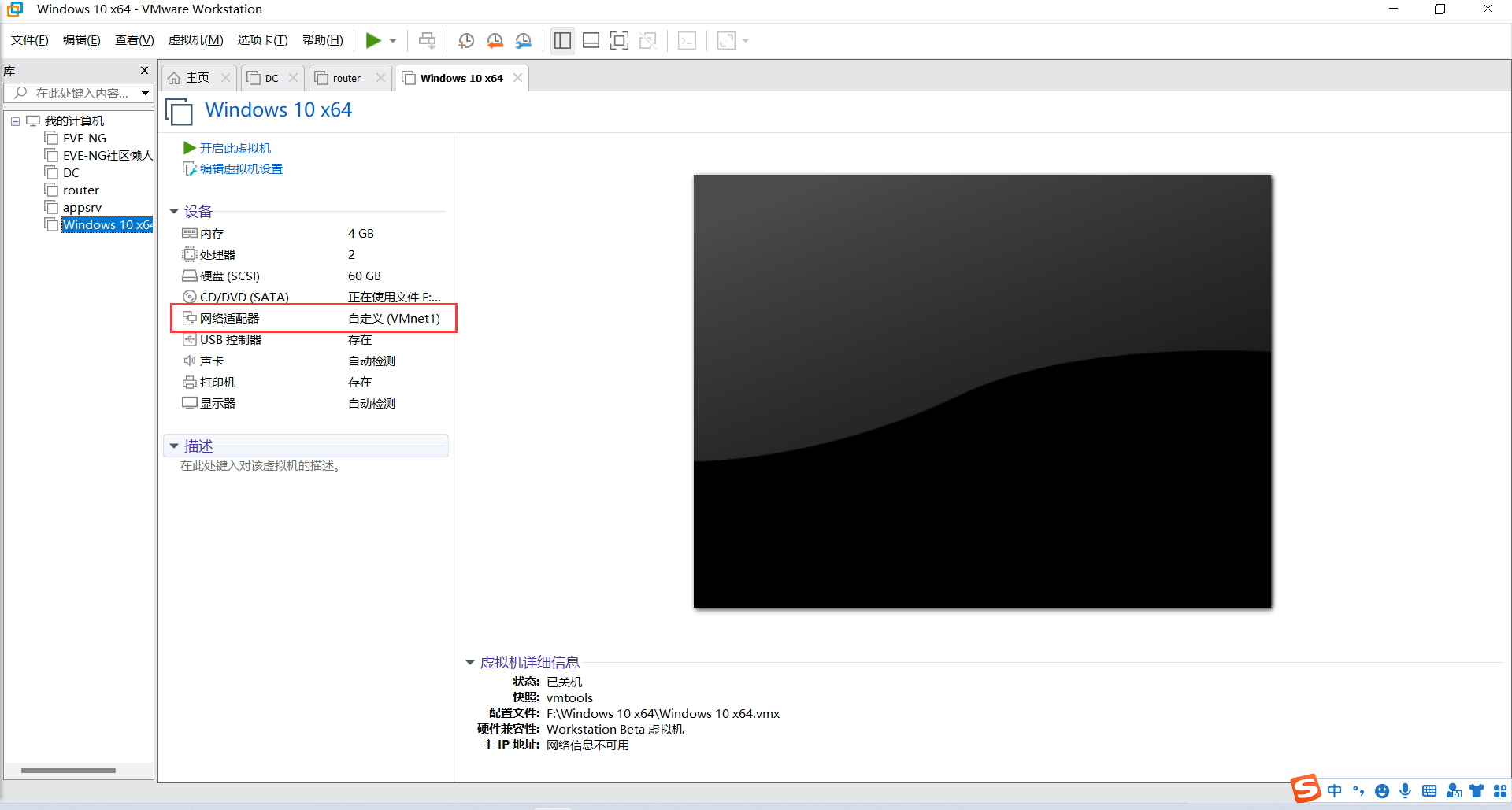Open the Sogou skin shirt icon

tap(1477, 791)
